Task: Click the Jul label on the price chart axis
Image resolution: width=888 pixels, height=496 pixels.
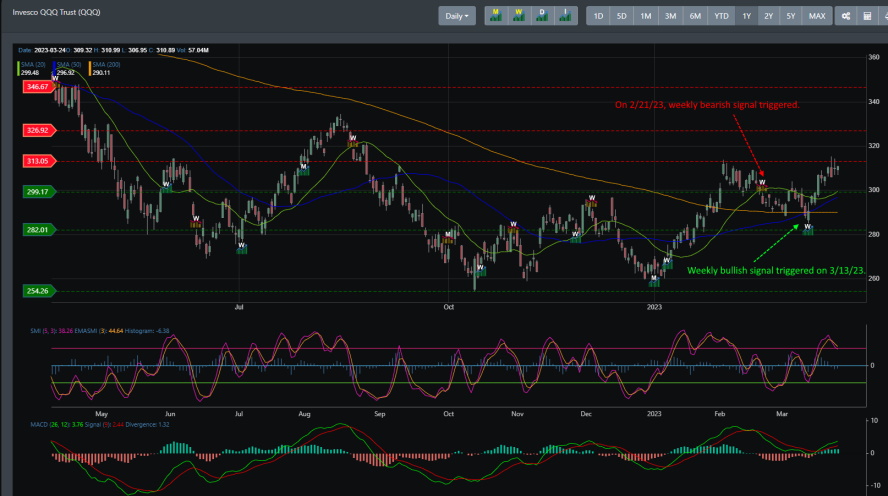Action: pos(239,307)
